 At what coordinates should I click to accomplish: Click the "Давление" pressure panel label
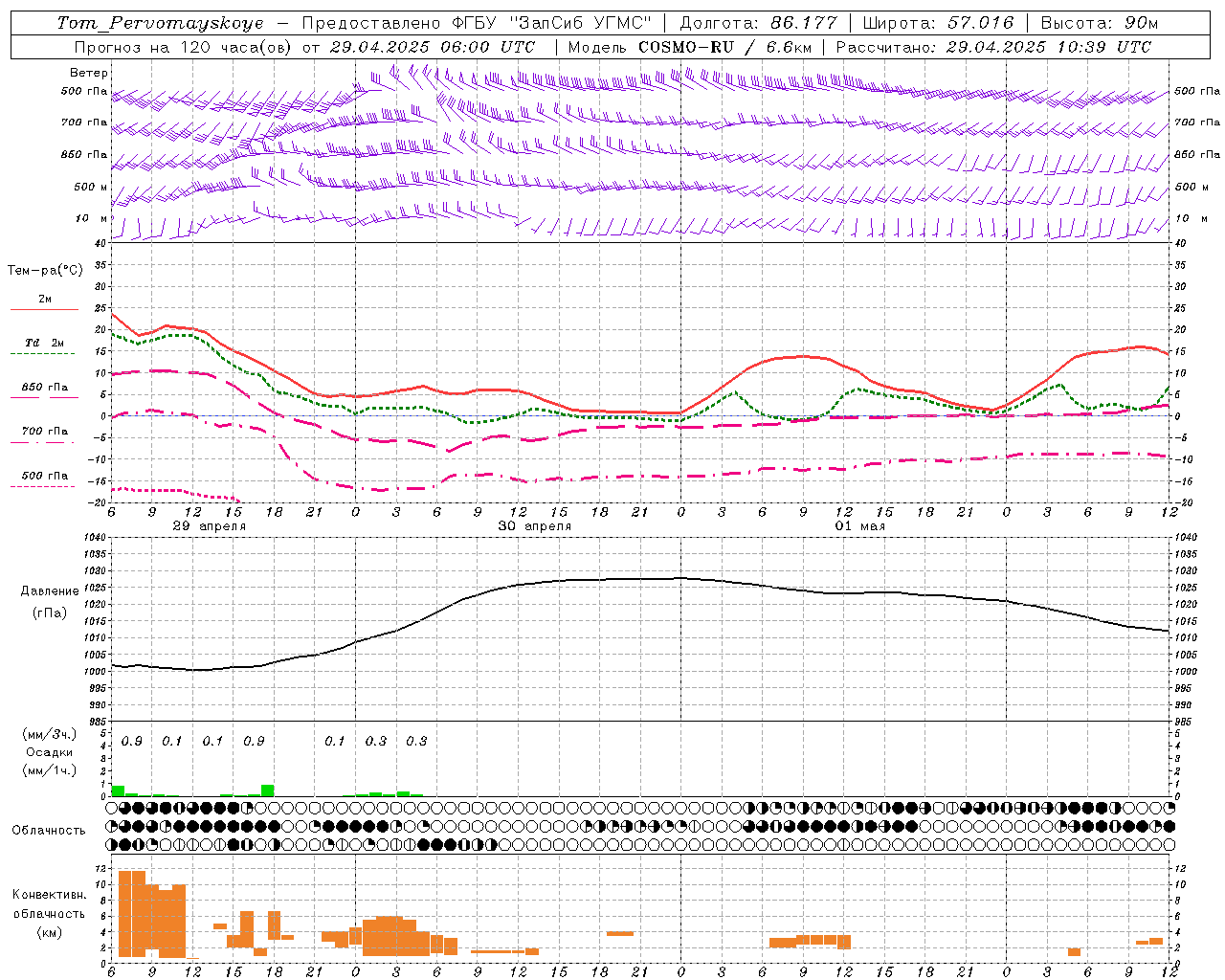(x=50, y=591)
